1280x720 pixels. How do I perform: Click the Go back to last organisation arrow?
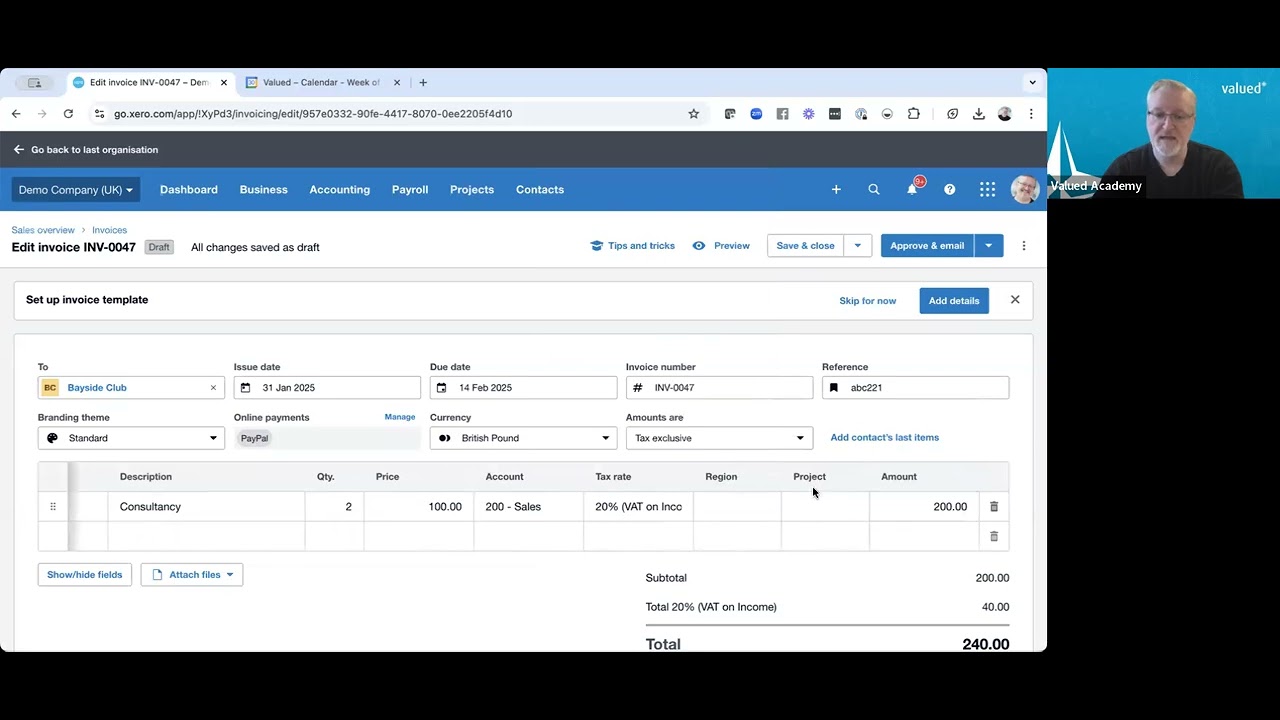tap(18, 150)
